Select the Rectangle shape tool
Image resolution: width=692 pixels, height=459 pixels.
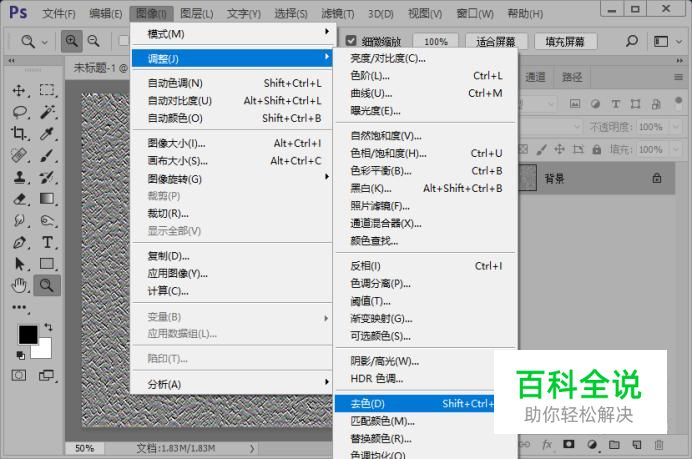click(47, 263)
